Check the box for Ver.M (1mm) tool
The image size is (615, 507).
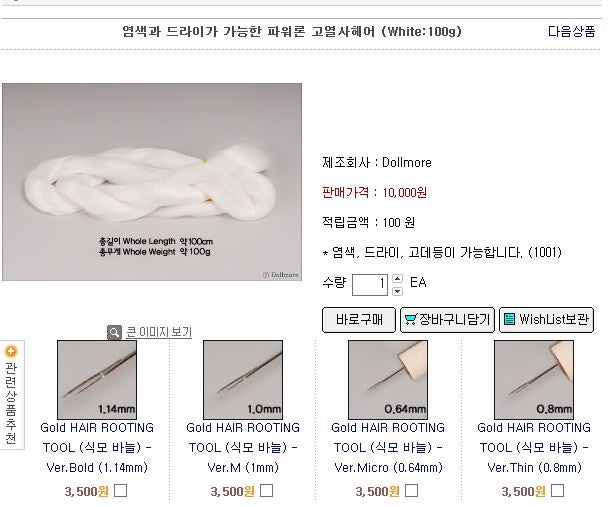266,491
